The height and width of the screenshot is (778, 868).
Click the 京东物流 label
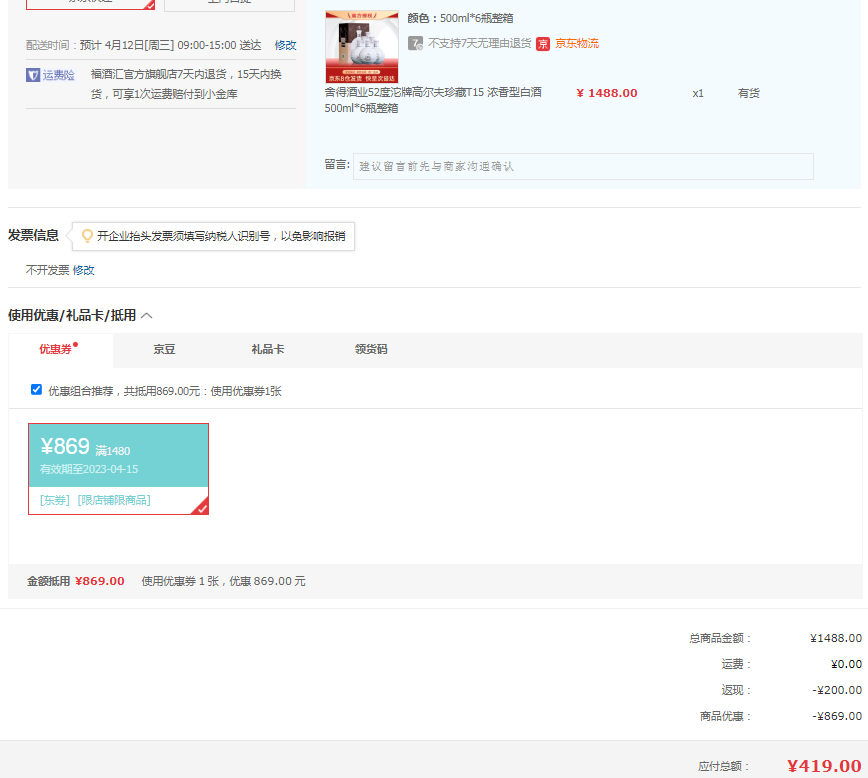coord(577,44)
